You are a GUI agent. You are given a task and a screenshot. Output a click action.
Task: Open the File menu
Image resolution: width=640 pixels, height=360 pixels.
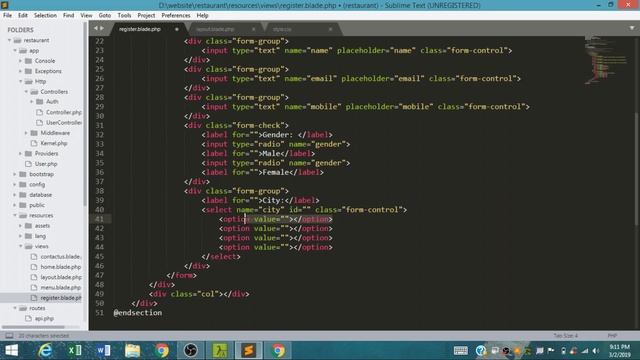7,16
